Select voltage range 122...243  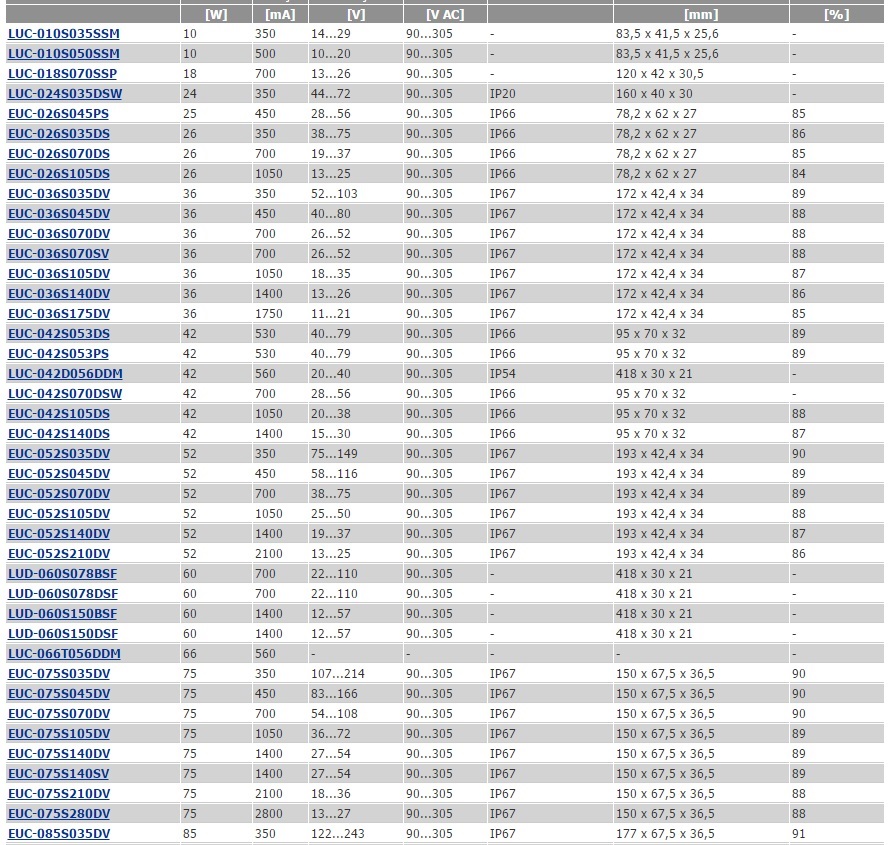pyautogui.click(x=337, y=833)
